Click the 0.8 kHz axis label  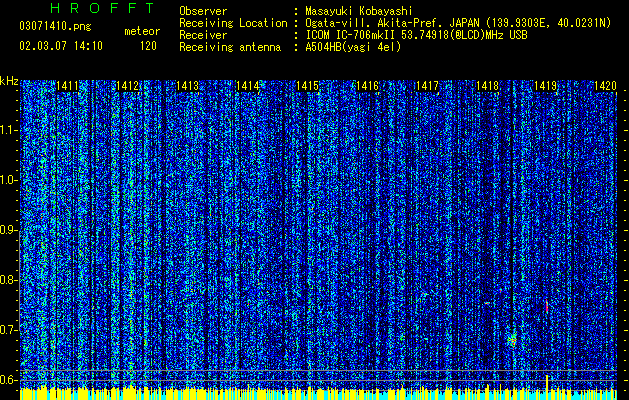[x=8, y=280]
